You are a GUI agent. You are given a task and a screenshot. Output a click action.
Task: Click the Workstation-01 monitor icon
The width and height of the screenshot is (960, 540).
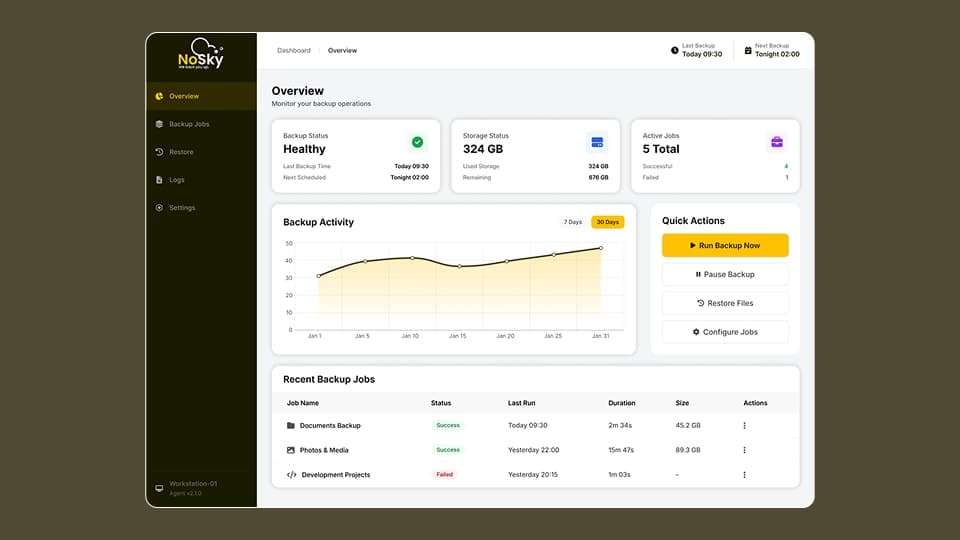click(x=159, y=488)
